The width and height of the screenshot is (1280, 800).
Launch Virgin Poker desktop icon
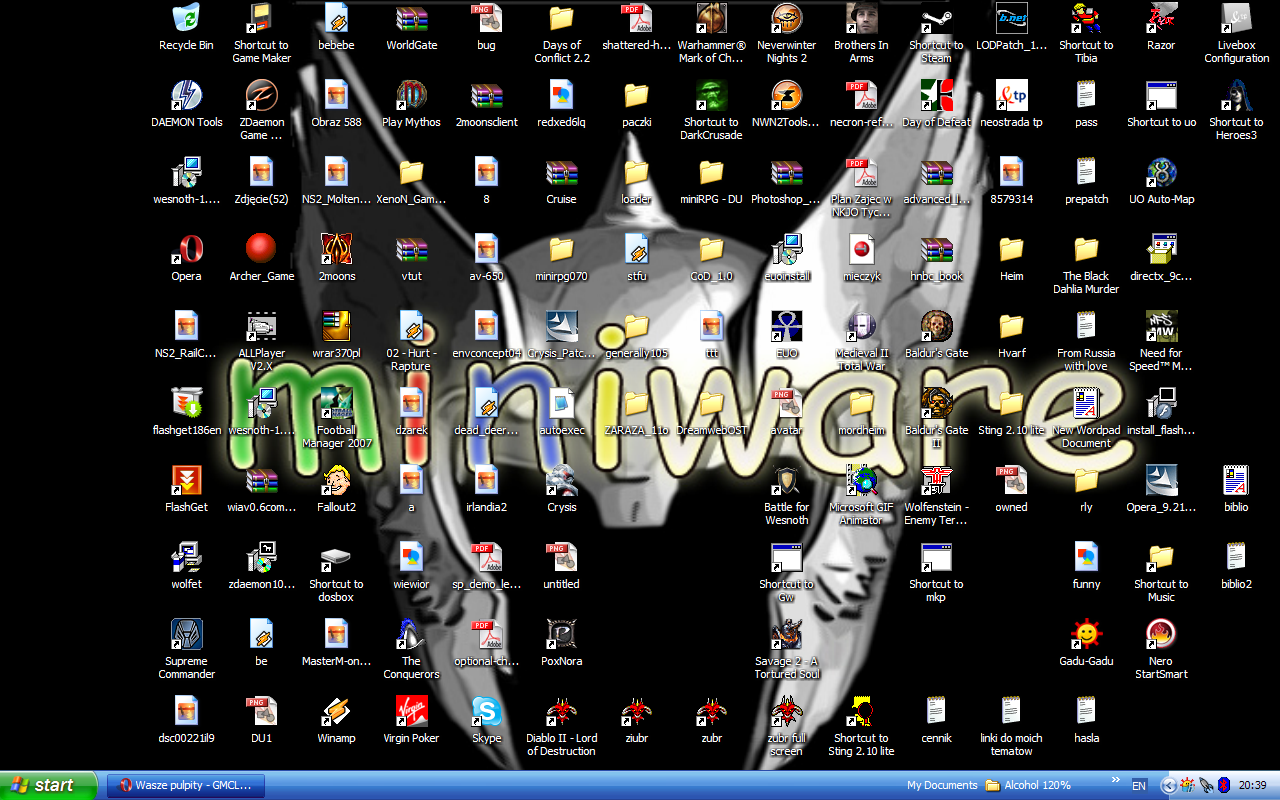point(411,711)
